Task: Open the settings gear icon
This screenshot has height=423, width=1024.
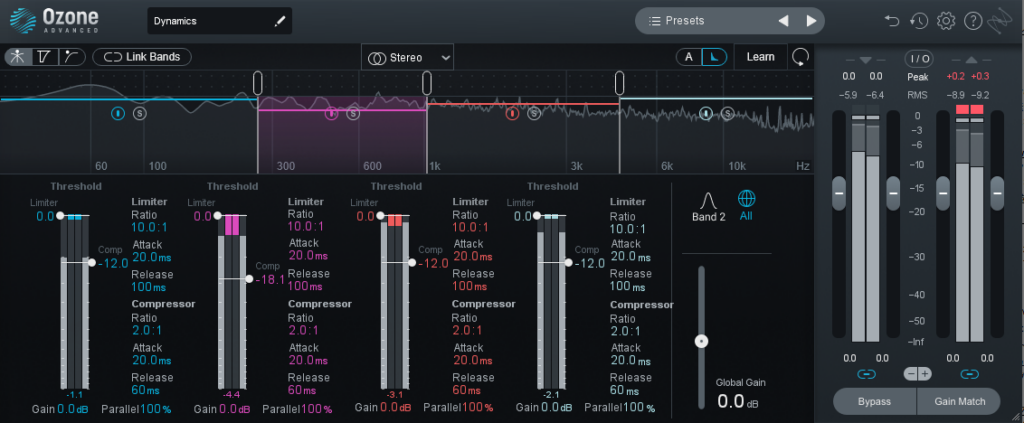Action: pyautogui.click(x=946, y=21)
